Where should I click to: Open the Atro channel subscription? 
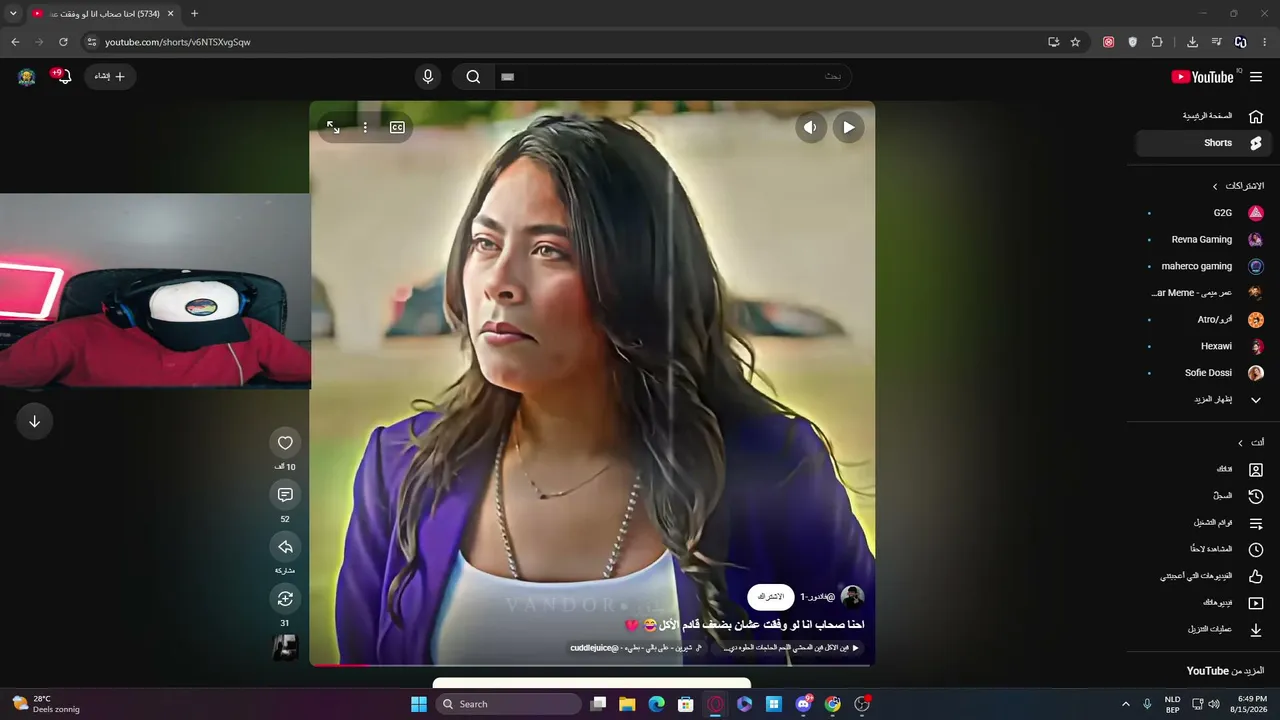click(x=1201, y=320)
